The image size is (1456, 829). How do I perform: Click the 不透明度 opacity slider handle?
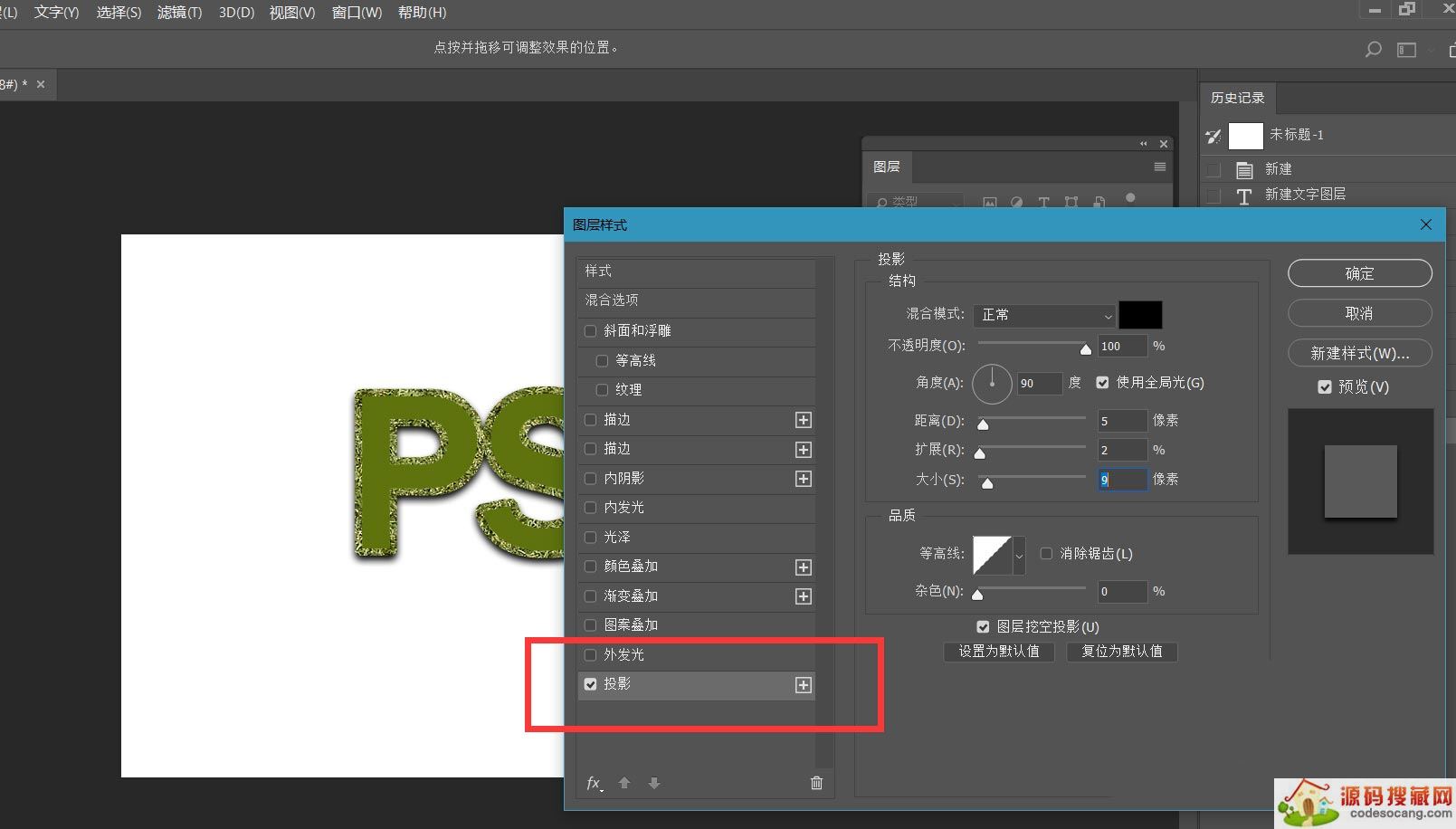[x=1085, y=349]
